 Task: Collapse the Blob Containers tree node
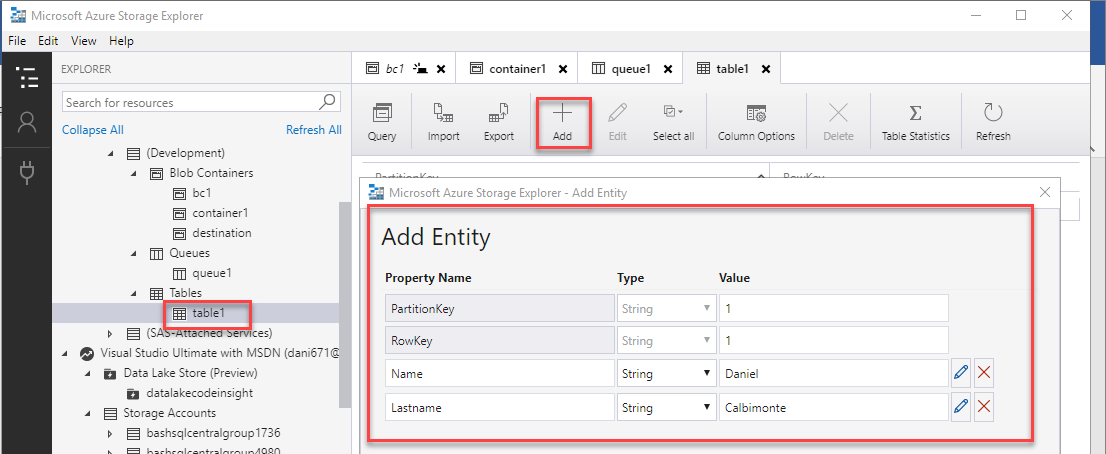tap(135, 173)
